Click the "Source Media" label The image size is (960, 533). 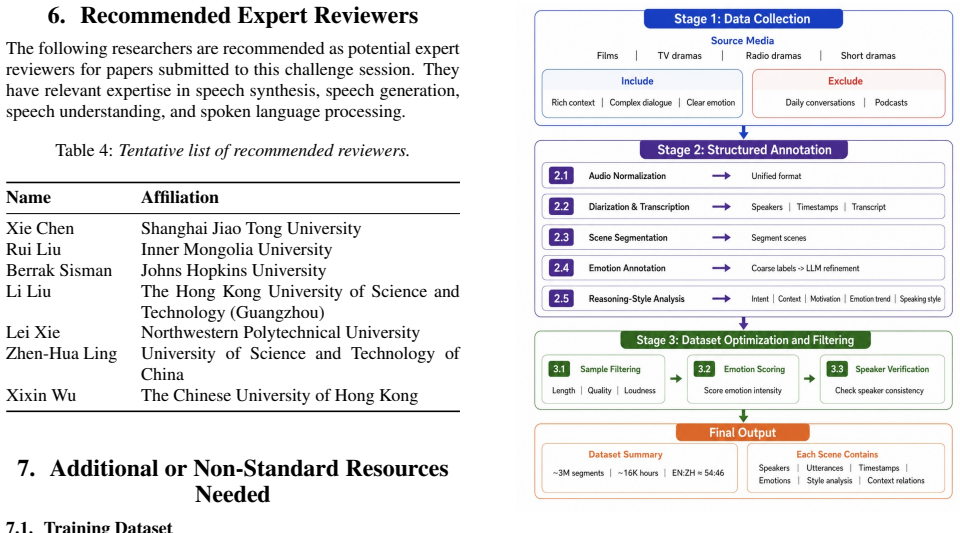(x=742, y=40)
